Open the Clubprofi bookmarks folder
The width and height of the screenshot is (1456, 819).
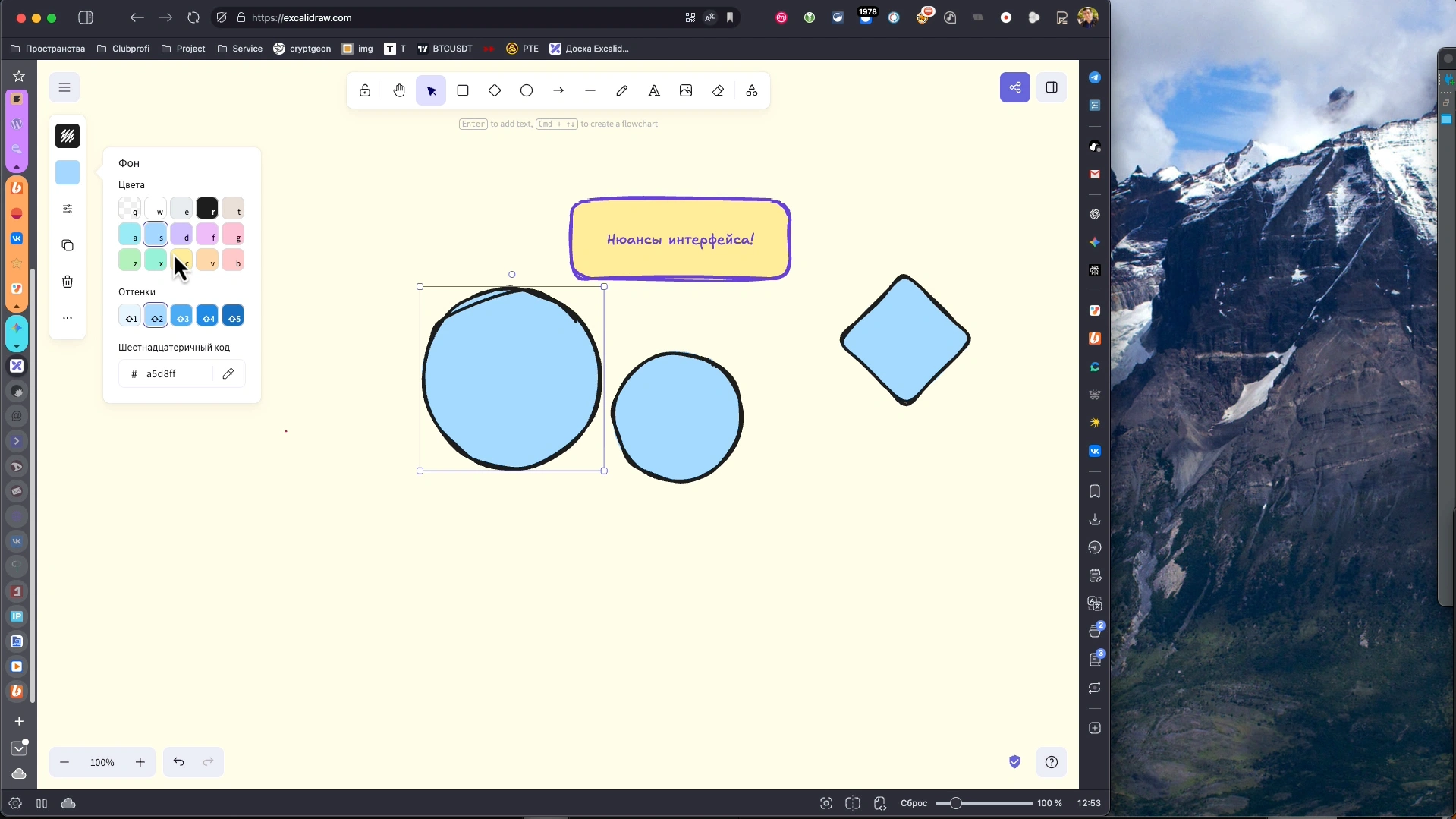tap(123, 49)
